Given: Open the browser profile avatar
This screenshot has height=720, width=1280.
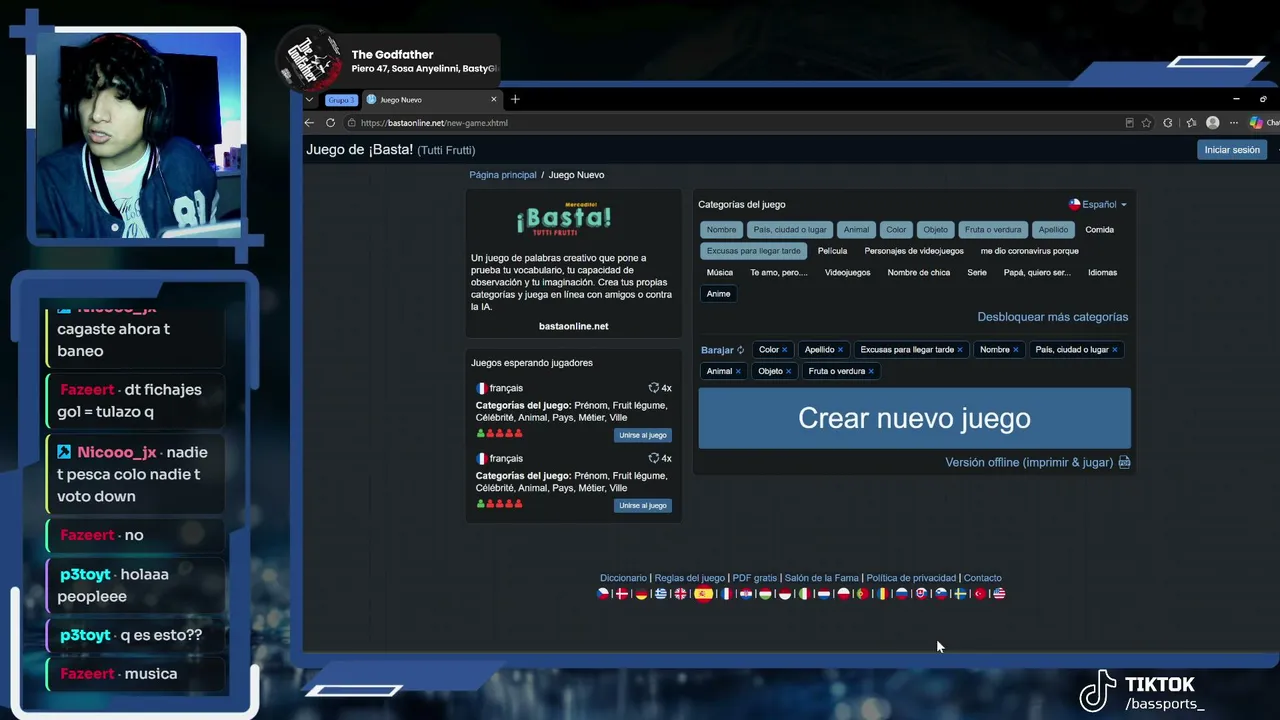Looking at the screenshot, I should pyautogui.click(x=1213, y=123).
